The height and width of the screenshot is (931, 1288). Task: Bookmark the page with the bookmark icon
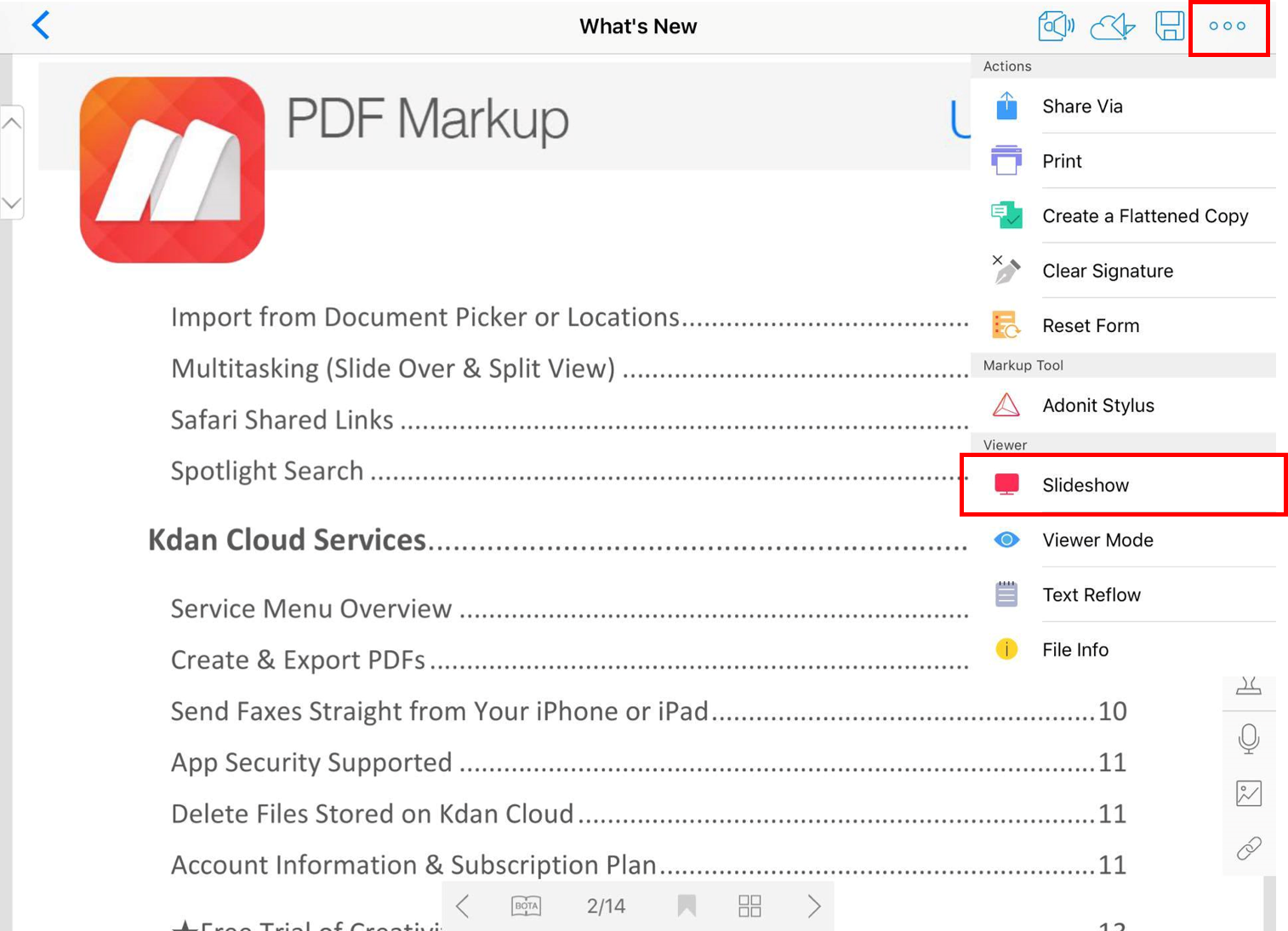pyautogui.click(x=687, y=905)
